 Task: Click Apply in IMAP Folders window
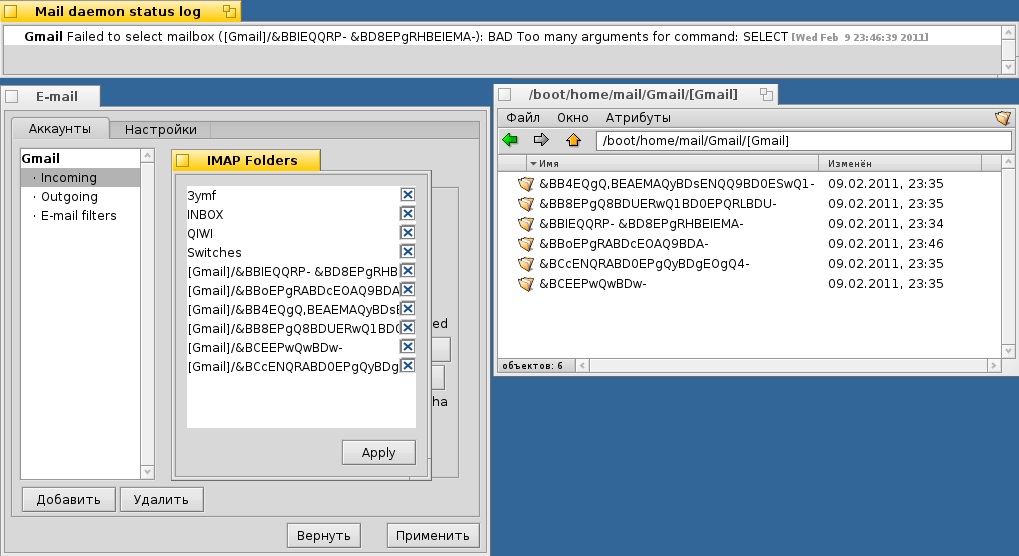coord(378,453)
